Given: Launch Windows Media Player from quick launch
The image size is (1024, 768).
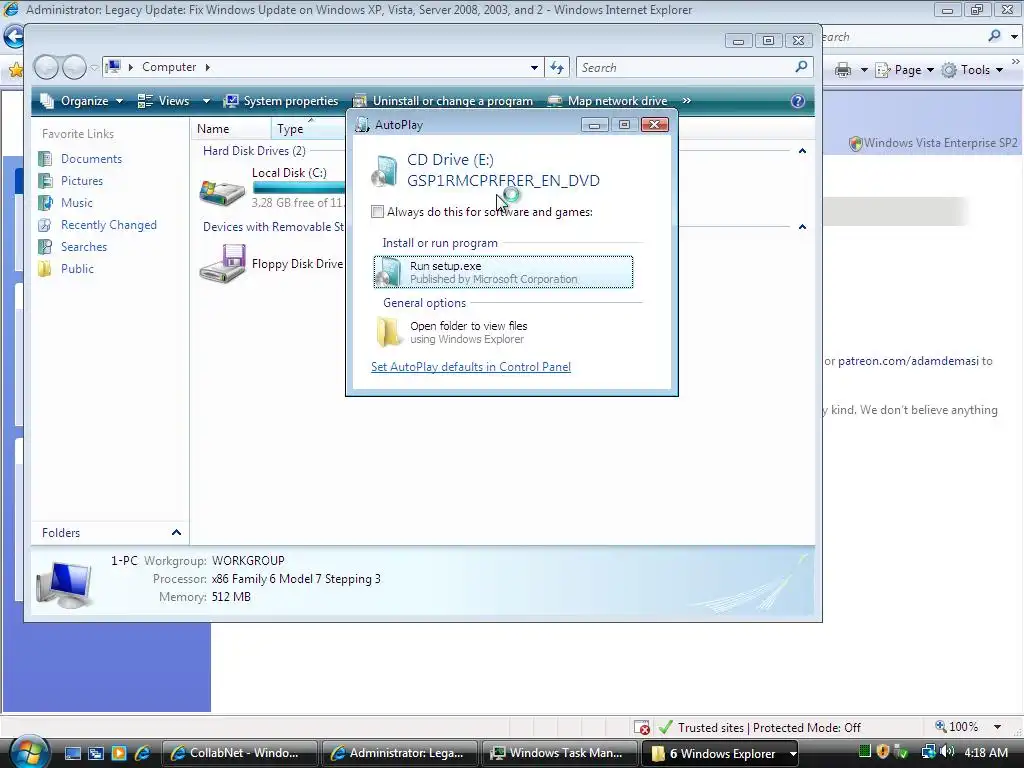Looking at the screenshot, I should click(119, 753).
